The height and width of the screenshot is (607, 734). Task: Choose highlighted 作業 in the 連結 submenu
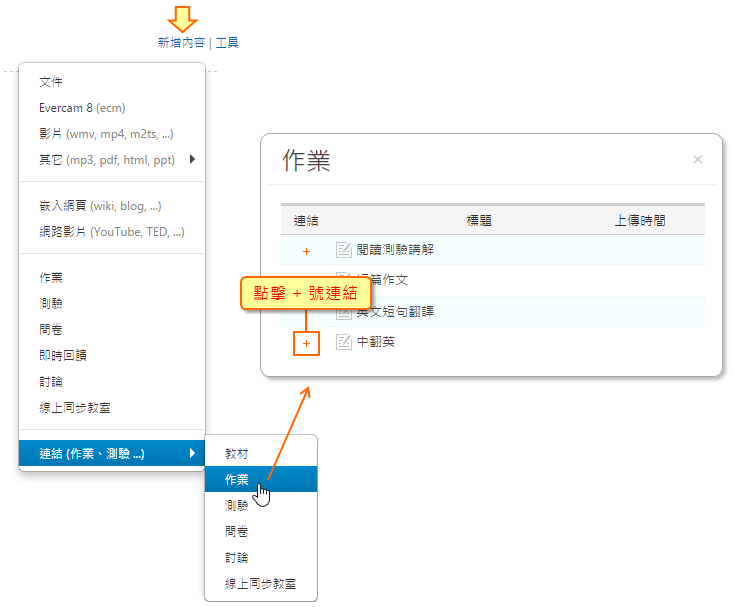coord(237,480)
